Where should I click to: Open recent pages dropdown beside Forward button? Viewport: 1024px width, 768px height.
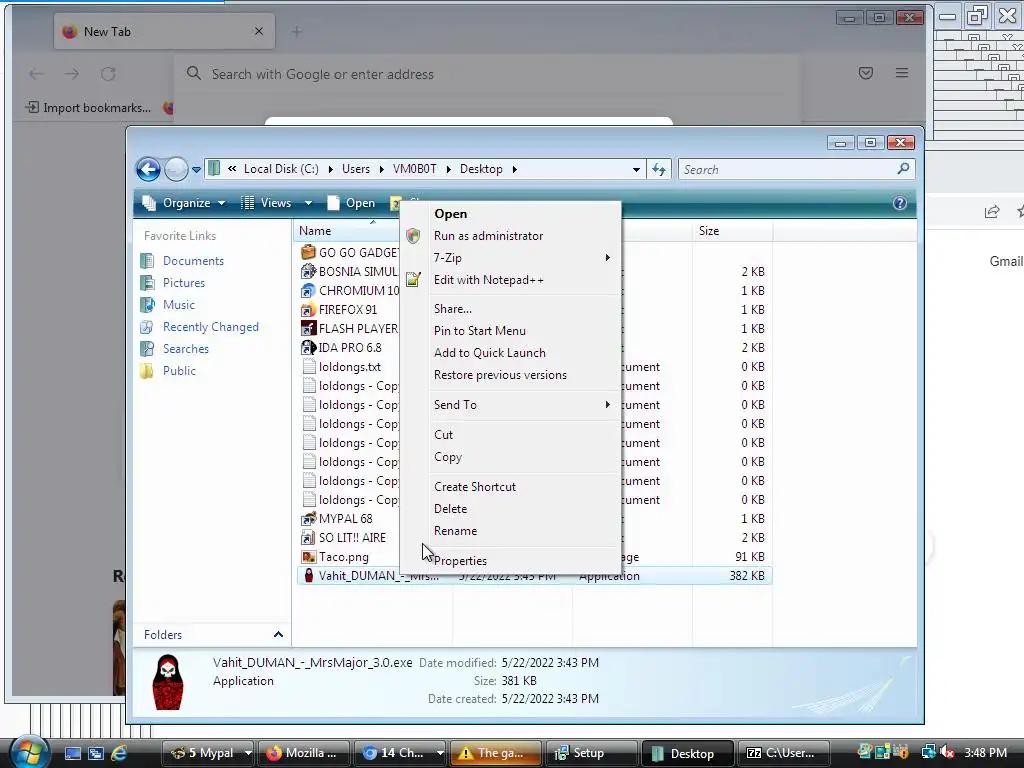click(196, 170)
